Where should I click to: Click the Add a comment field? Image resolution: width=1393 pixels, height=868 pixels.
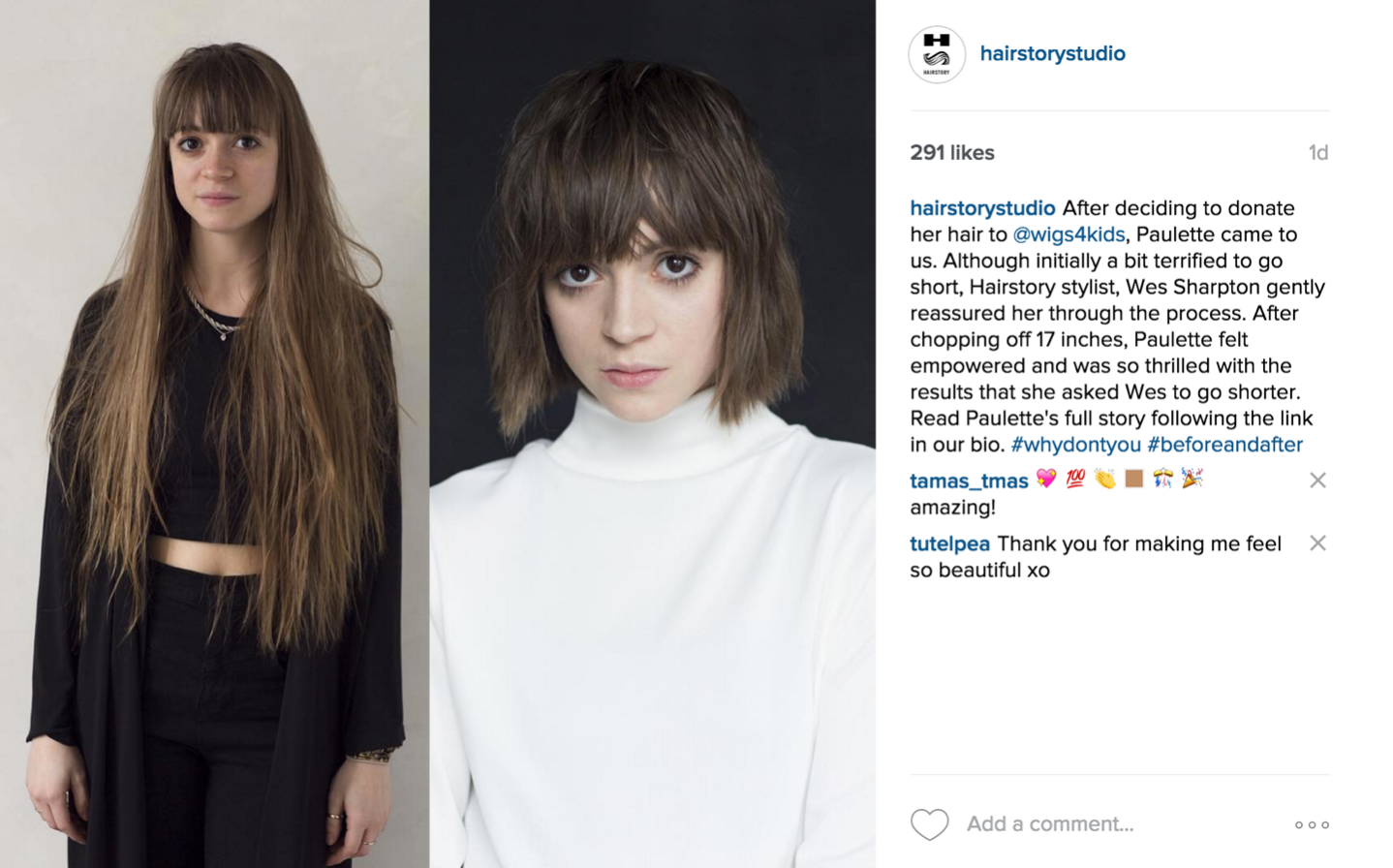1124,824
